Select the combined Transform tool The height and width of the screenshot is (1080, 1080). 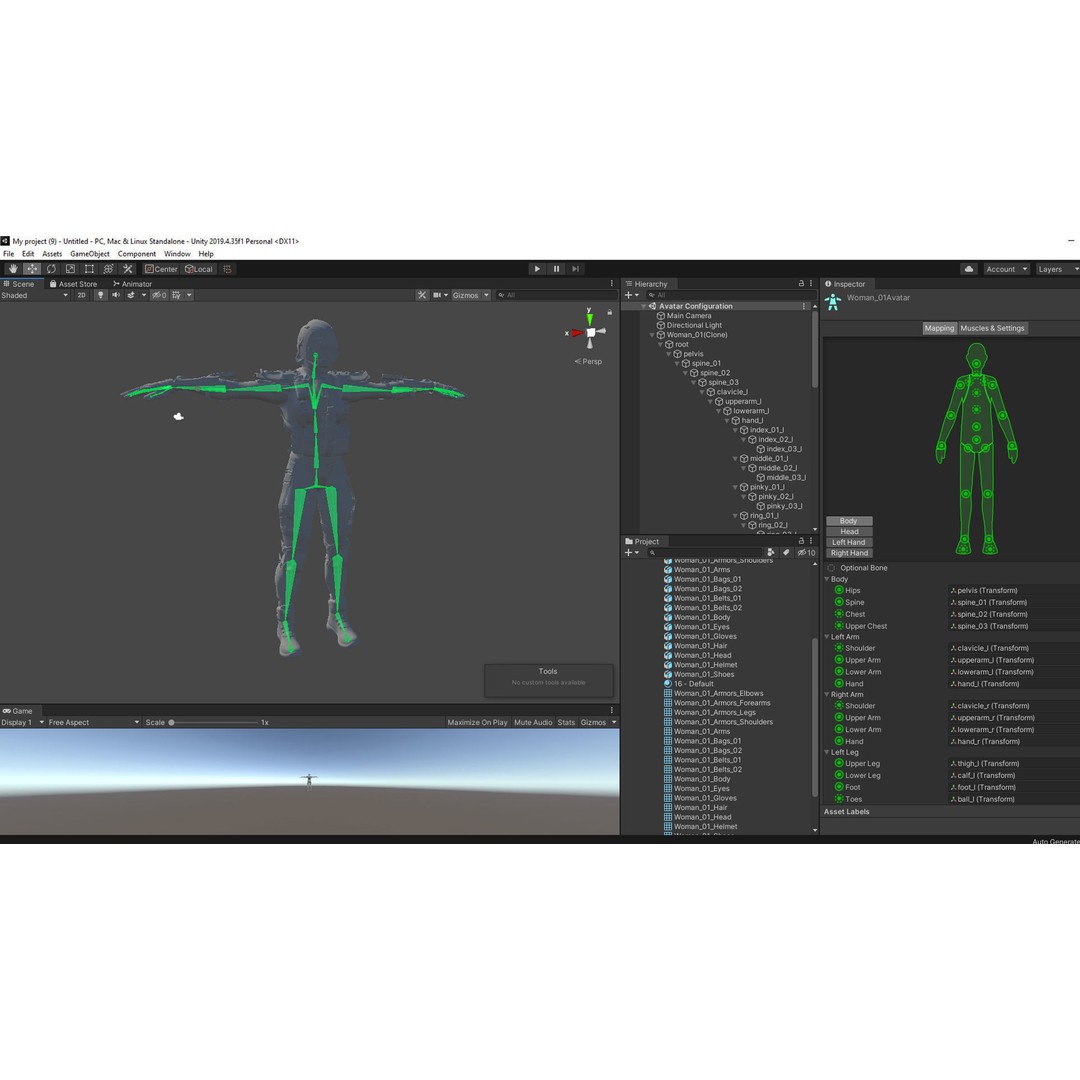tap(108, 269)
